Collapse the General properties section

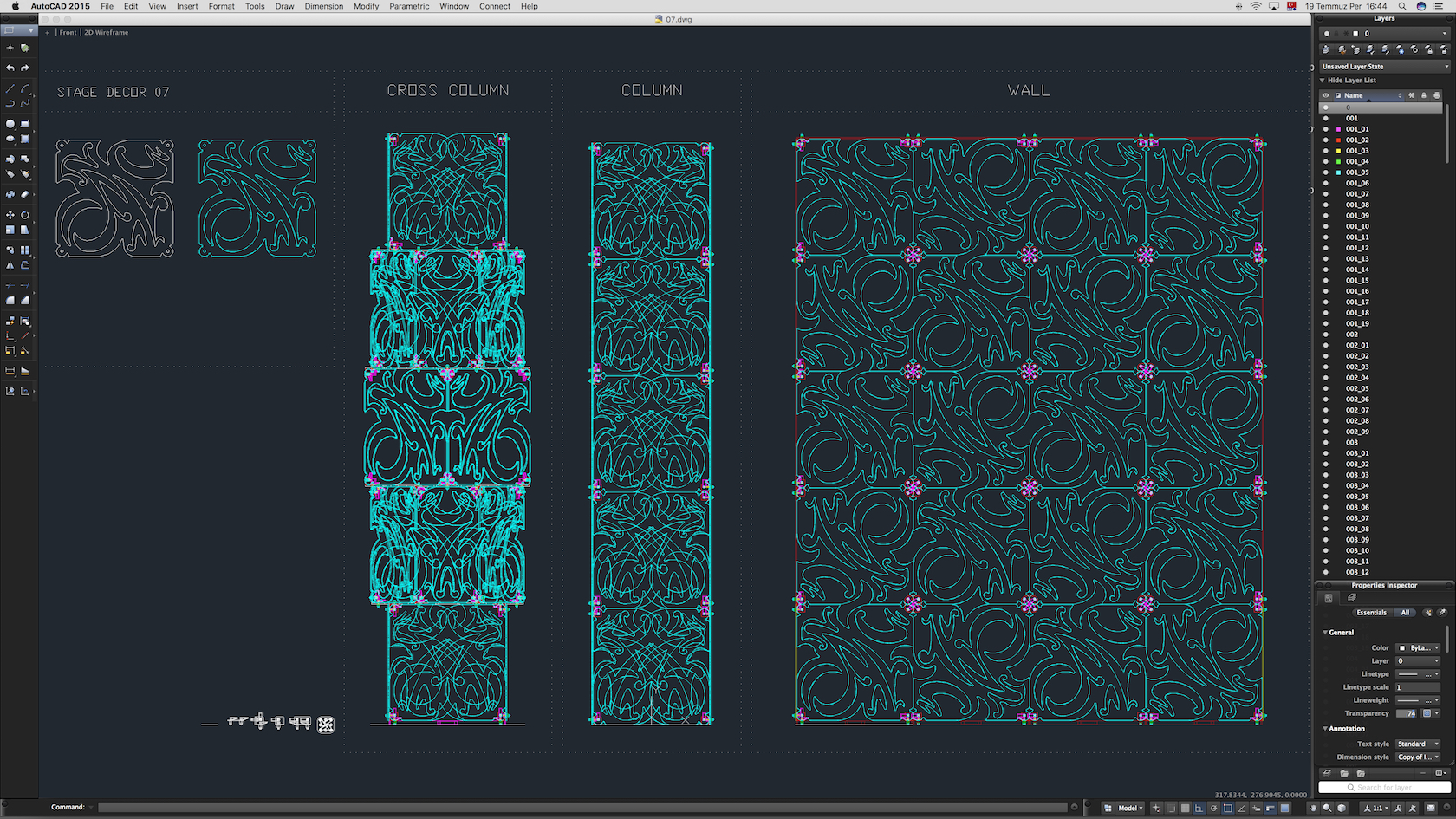(x=1325, y=633)
